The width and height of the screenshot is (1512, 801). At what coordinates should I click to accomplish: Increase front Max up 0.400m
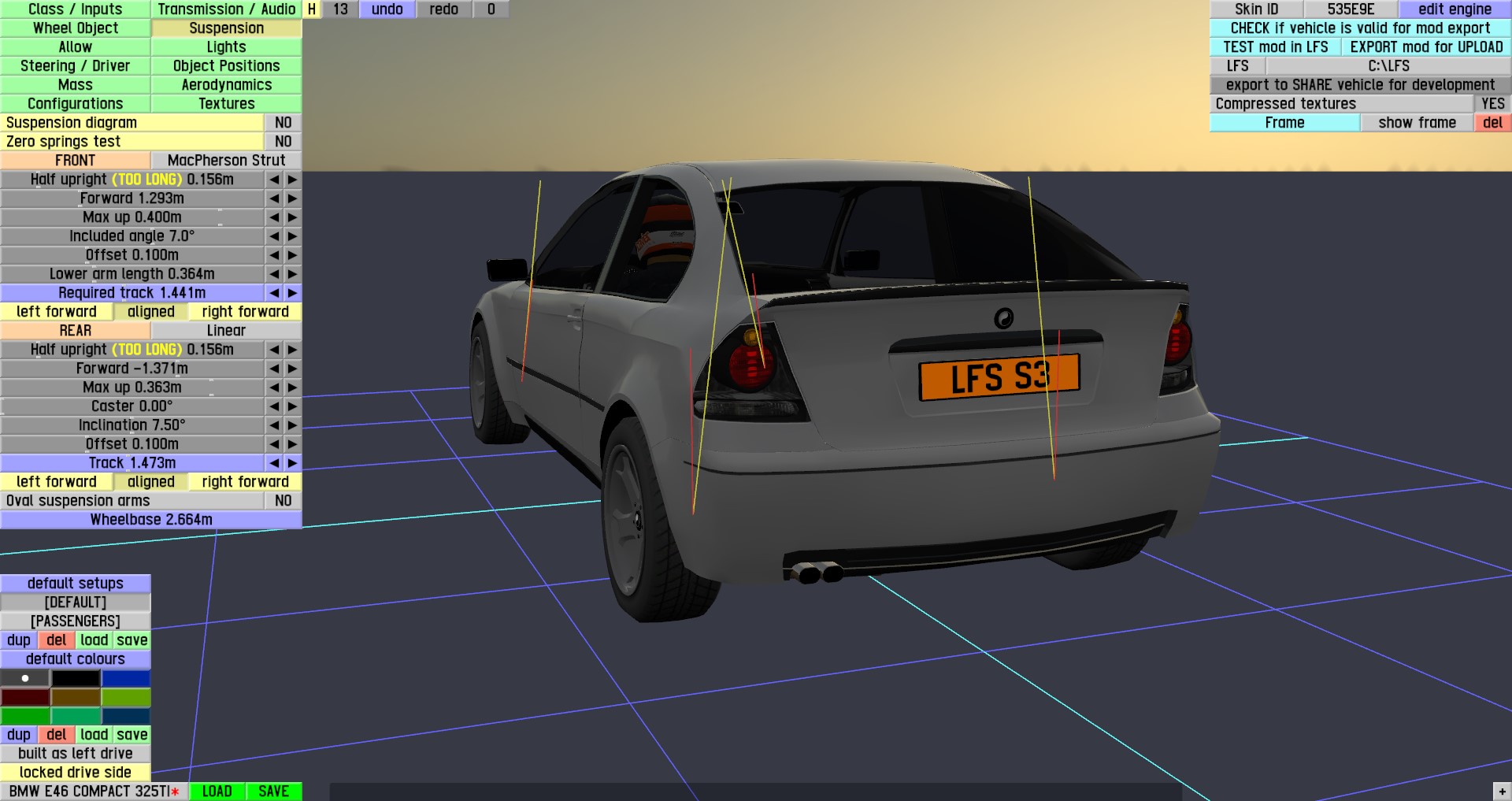[x=292, y=217]
